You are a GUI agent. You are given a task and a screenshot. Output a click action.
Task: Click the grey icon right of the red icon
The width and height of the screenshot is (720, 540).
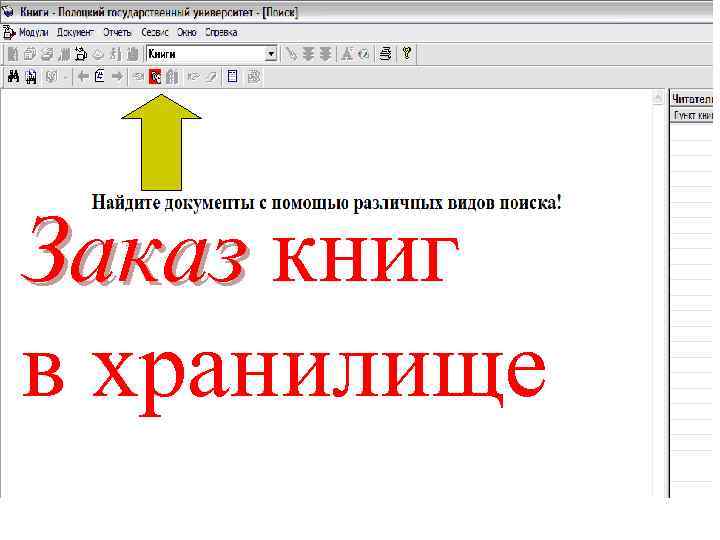[172, 77]
